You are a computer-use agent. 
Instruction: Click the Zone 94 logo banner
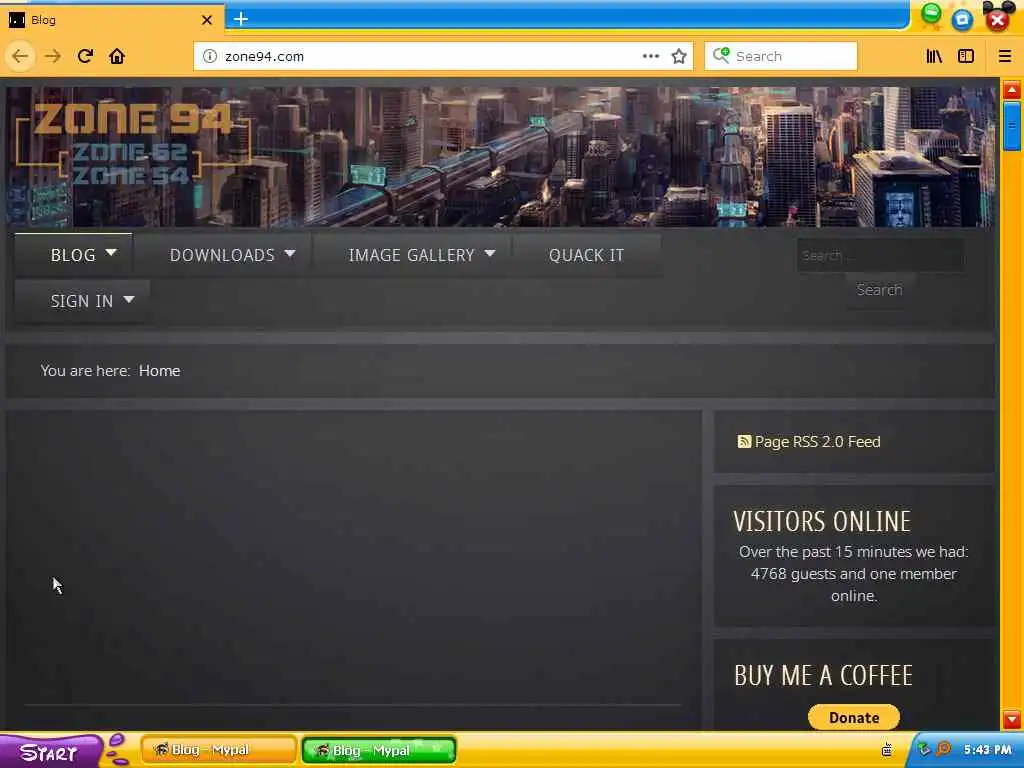(x=134, y=145)
